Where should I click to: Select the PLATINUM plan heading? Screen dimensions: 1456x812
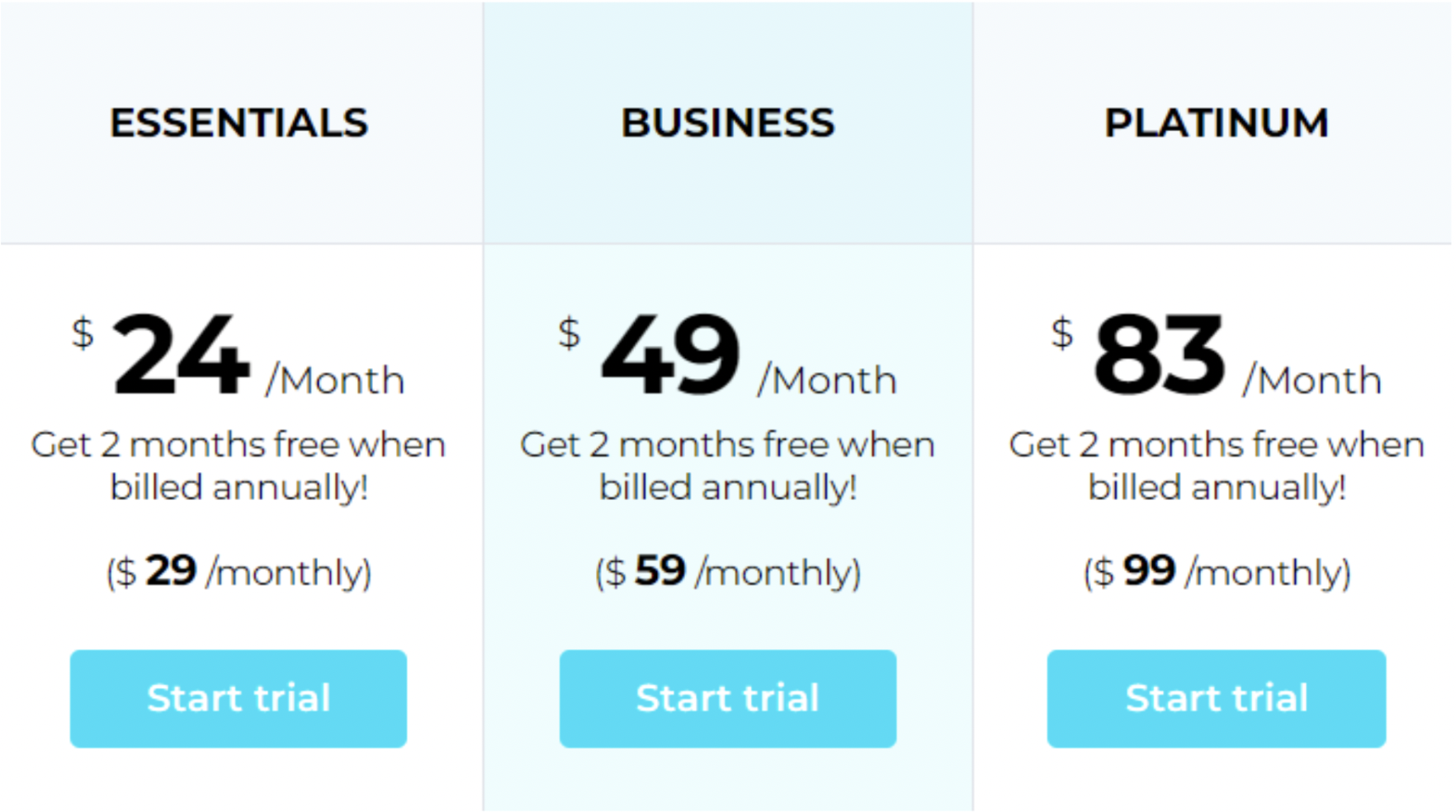click(1216, 123)
